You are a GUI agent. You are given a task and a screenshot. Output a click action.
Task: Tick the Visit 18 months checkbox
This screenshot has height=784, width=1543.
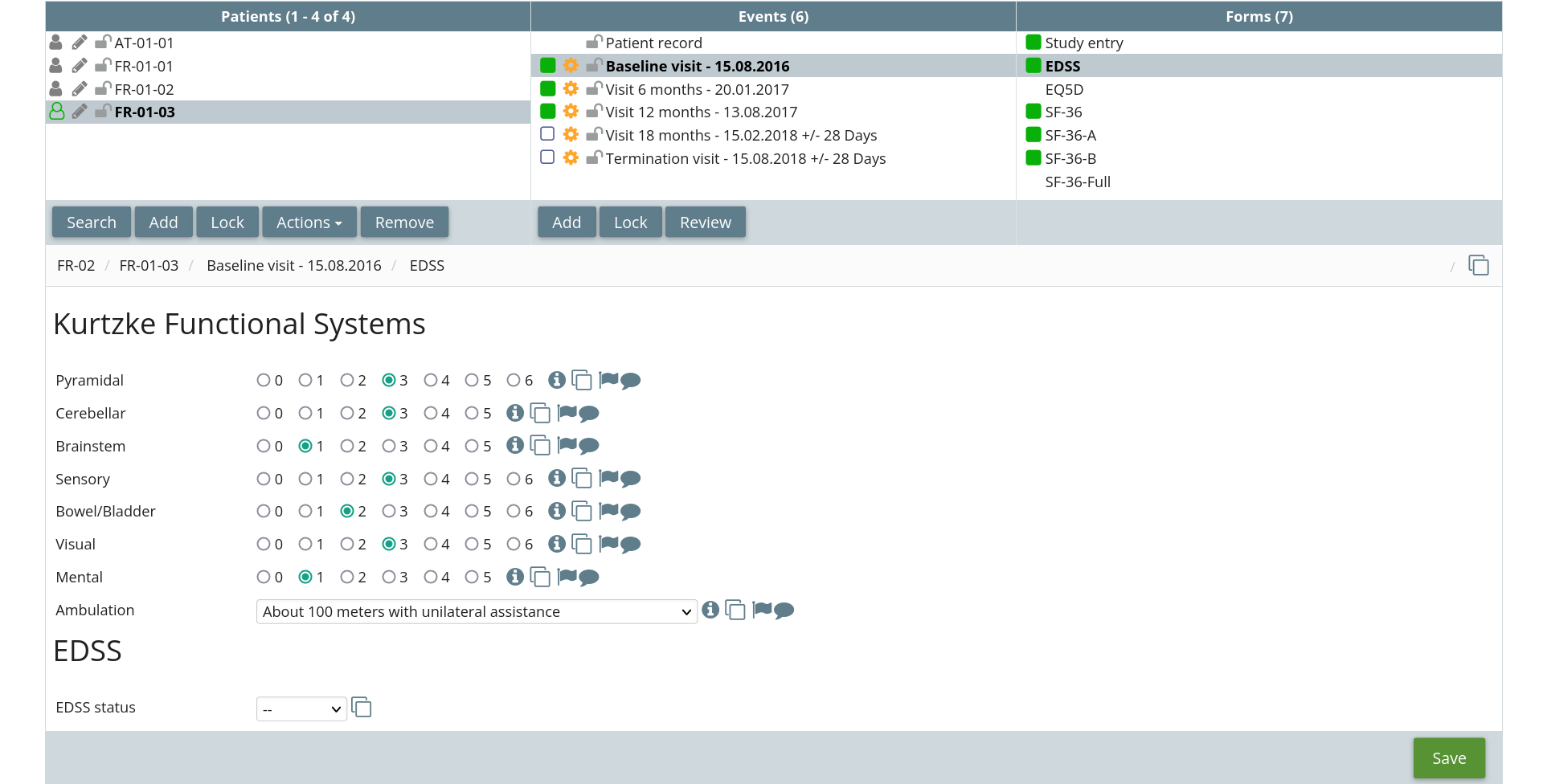tap(547, 134)
